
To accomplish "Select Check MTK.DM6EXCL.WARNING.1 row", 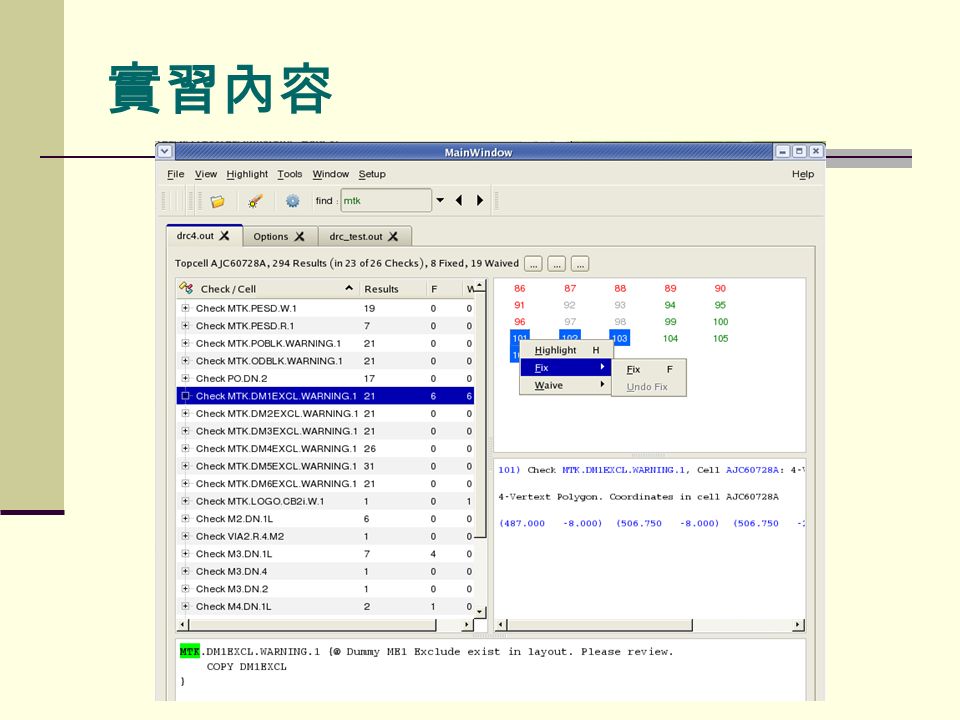I will [325, 484].
